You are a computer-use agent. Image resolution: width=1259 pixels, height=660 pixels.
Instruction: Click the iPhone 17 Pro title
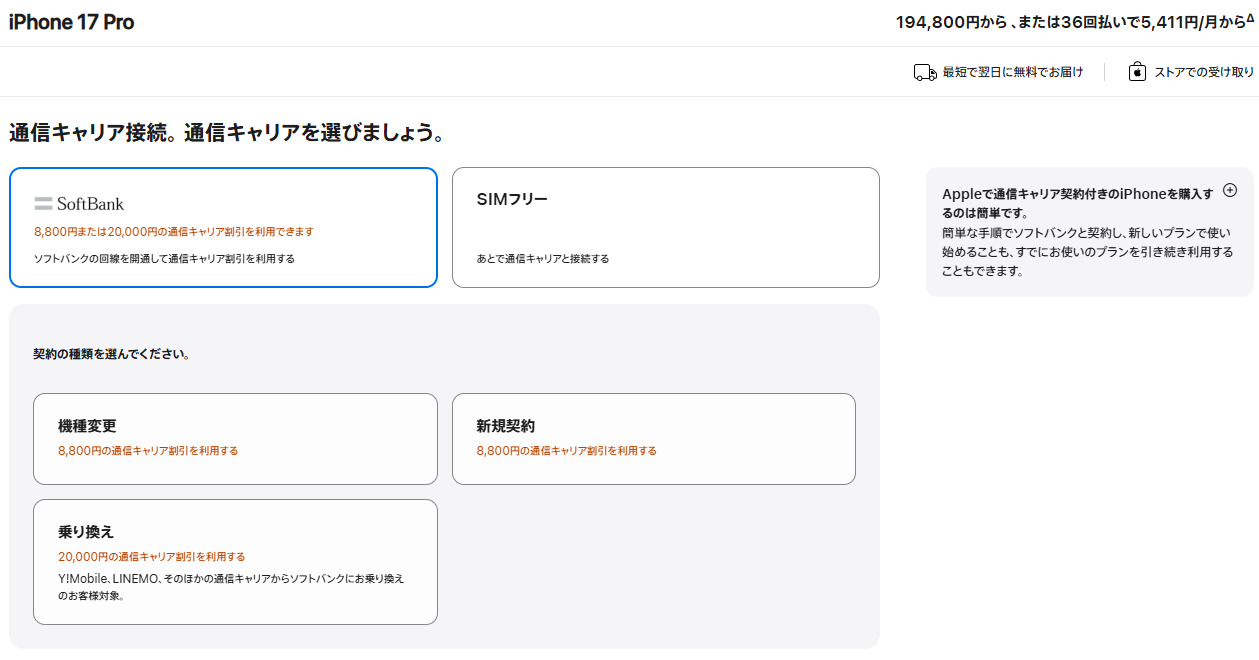click(71, 22)
